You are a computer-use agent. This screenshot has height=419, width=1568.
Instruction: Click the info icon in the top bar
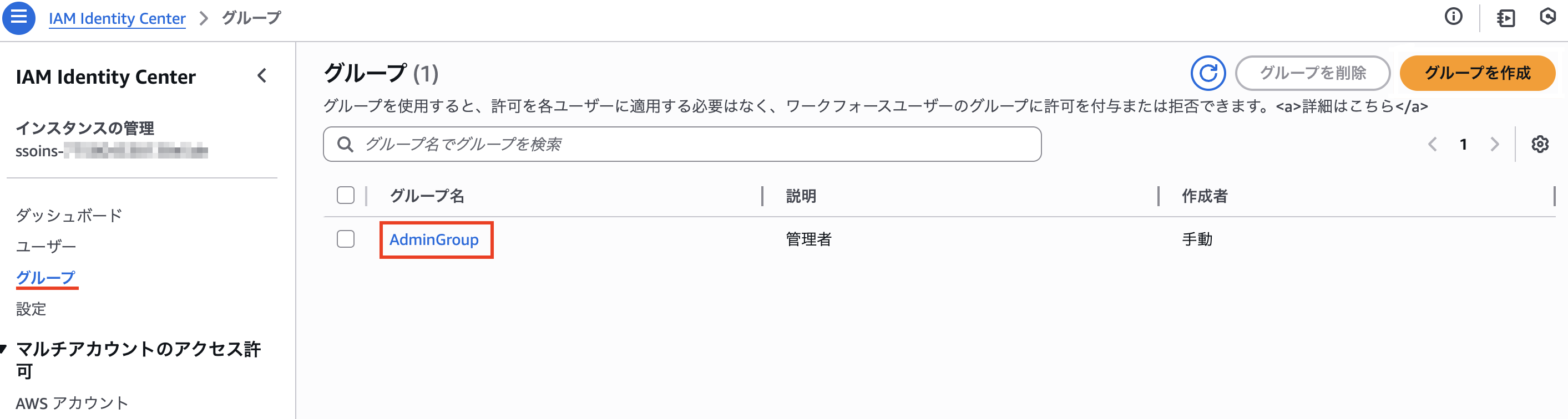[x=1454, y=18]
